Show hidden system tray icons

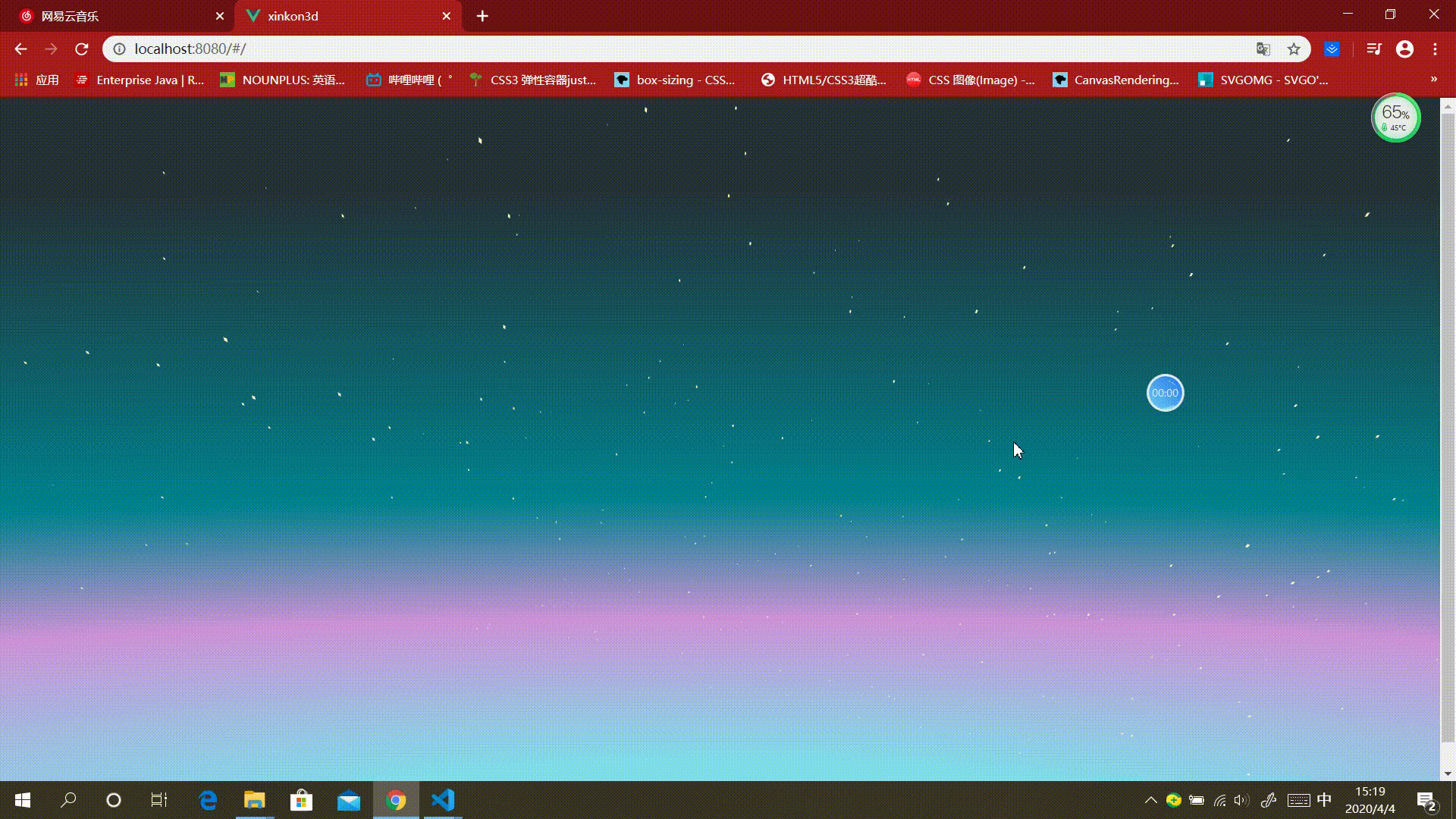(1150, 800)
